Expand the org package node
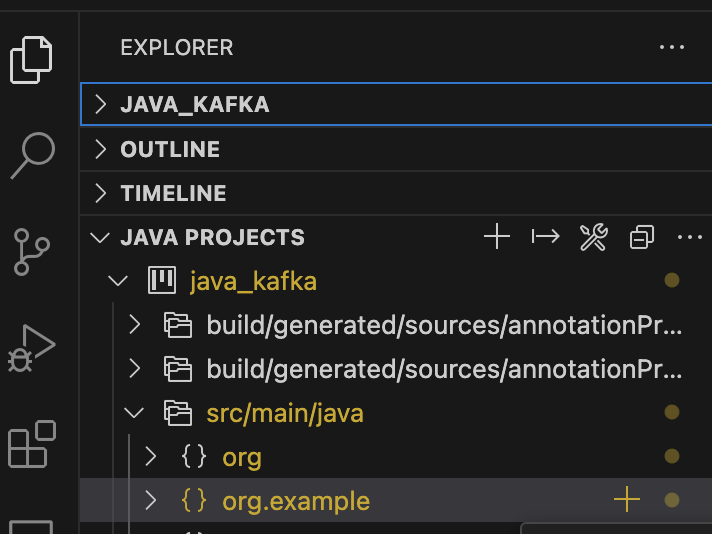This screenshot has height=534, width=712. point(151,457)
